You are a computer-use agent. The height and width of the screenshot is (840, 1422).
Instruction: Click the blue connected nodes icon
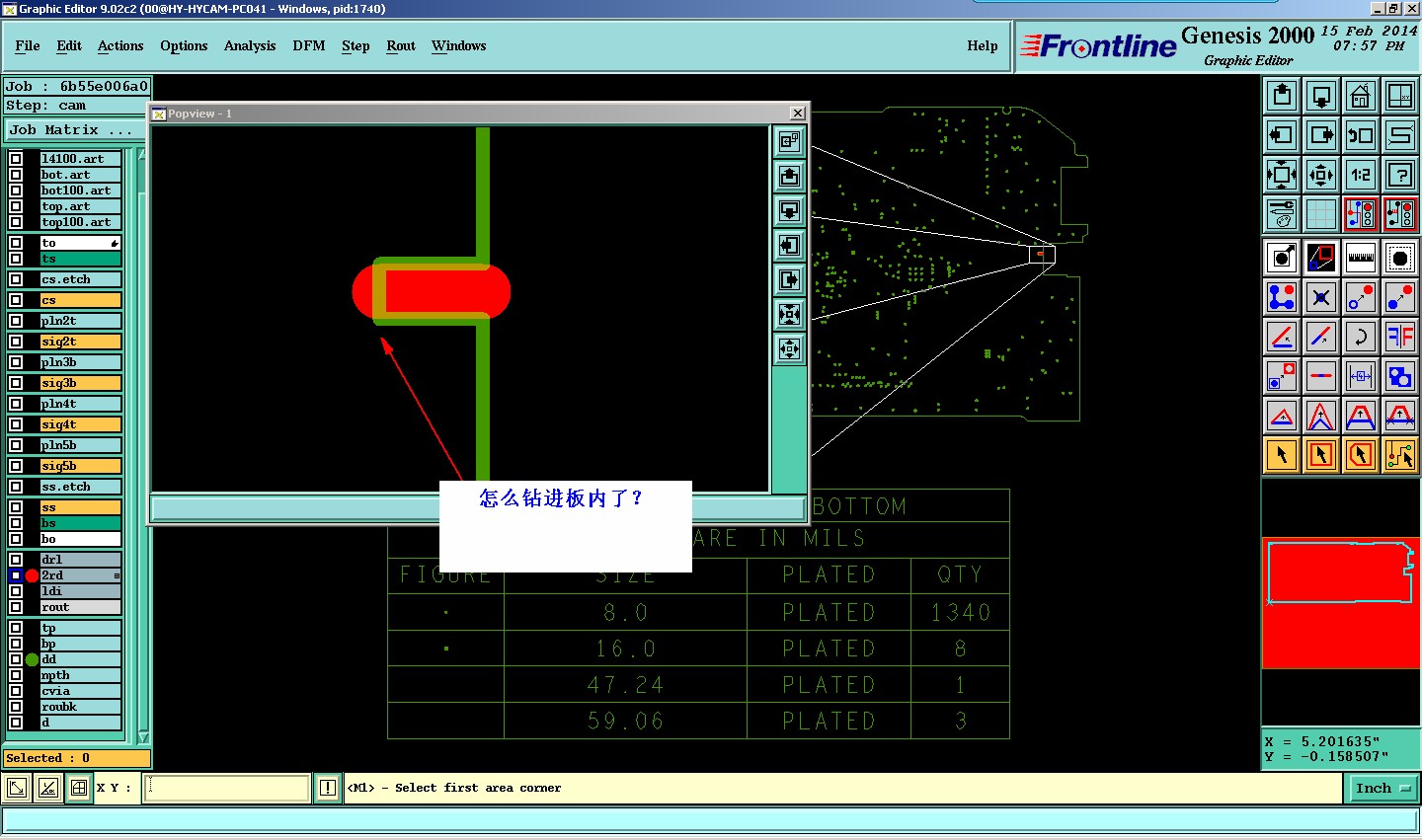tap(1282, 297)
